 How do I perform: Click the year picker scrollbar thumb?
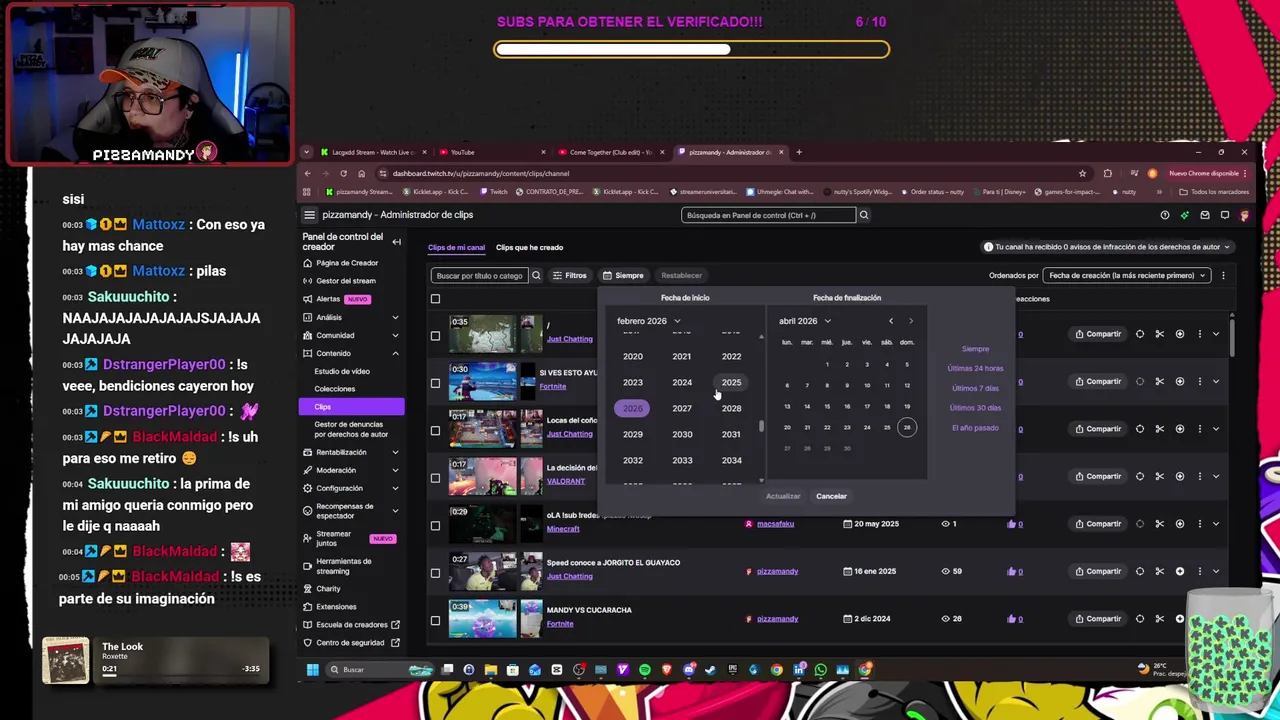[761, 427]
